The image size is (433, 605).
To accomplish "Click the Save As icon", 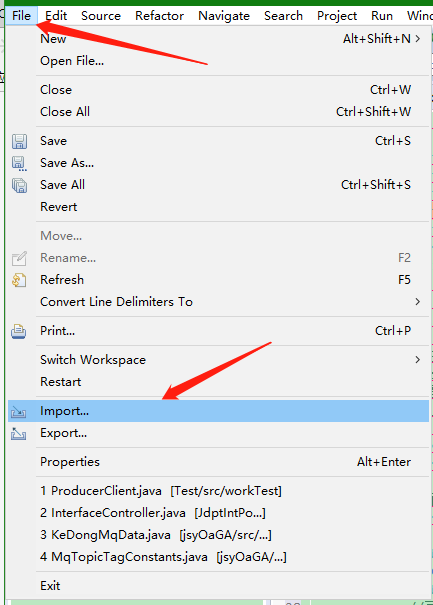I will [x=19, y=163].
